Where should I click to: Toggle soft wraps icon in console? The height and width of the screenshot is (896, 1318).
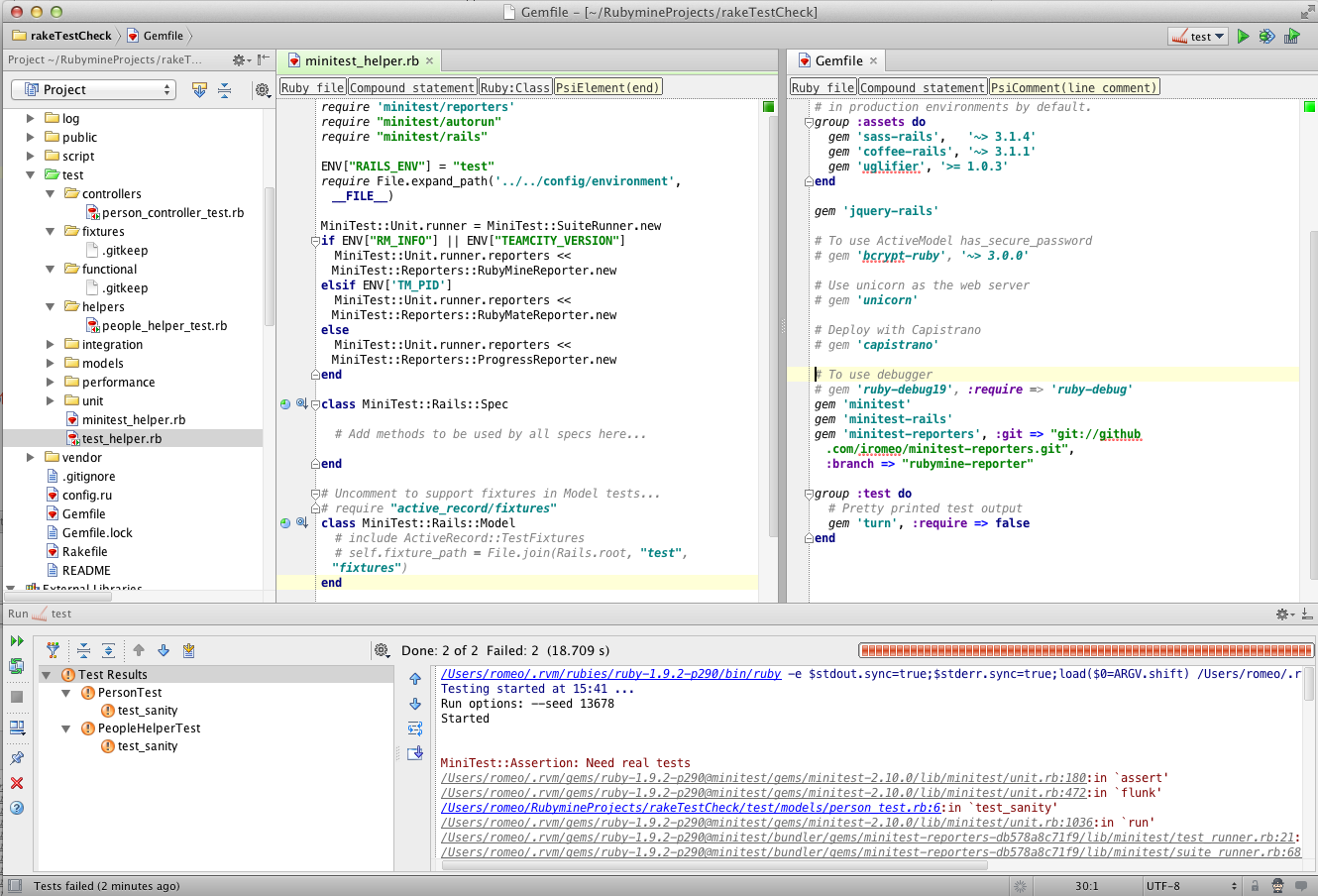[415, 728]
